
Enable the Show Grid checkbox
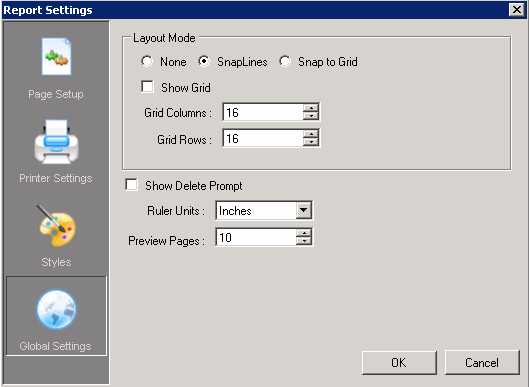click(x=147, y=86)
